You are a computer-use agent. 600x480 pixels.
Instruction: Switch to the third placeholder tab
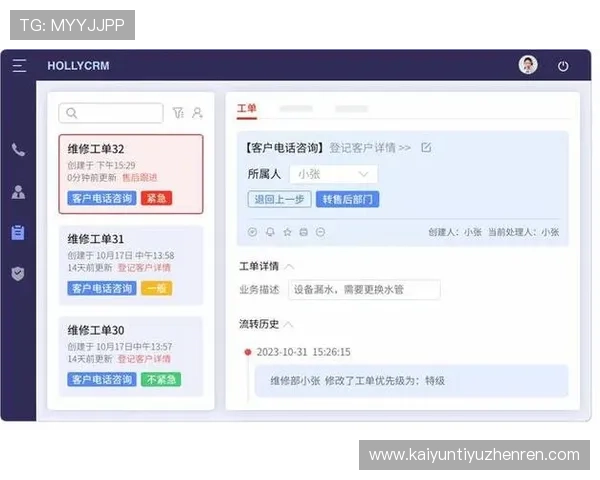pos(352,109)
